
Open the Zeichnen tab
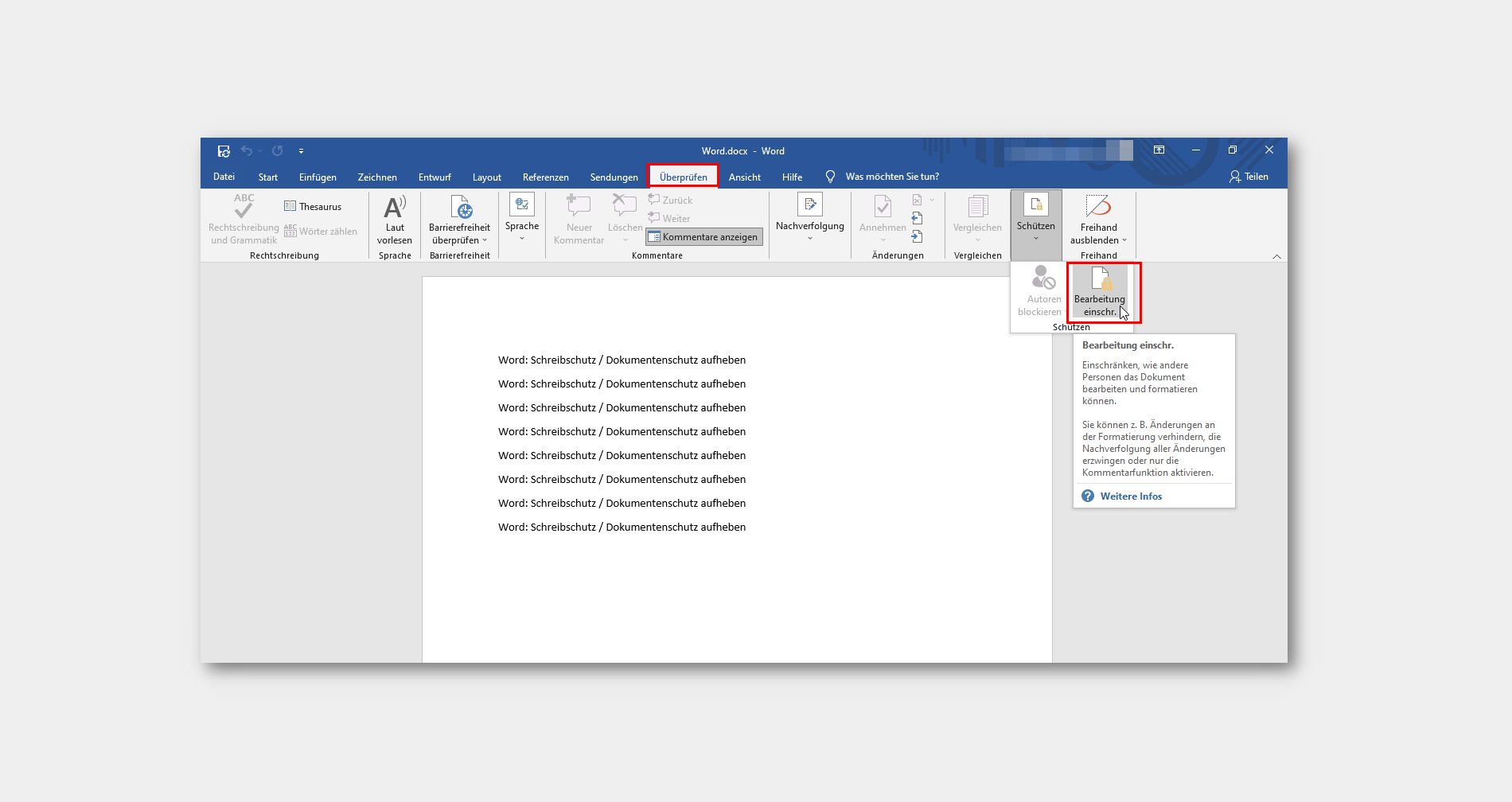(377, 177)
